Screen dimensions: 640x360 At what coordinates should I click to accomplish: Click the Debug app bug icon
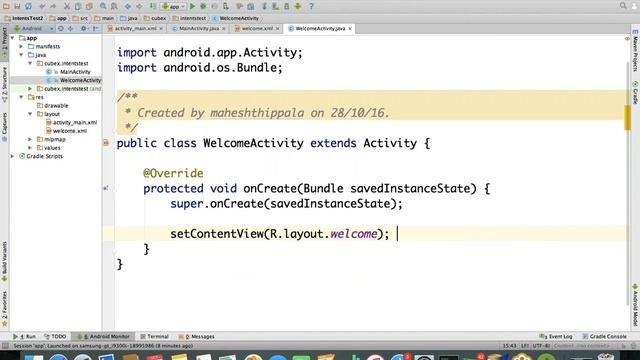[203, 6]
